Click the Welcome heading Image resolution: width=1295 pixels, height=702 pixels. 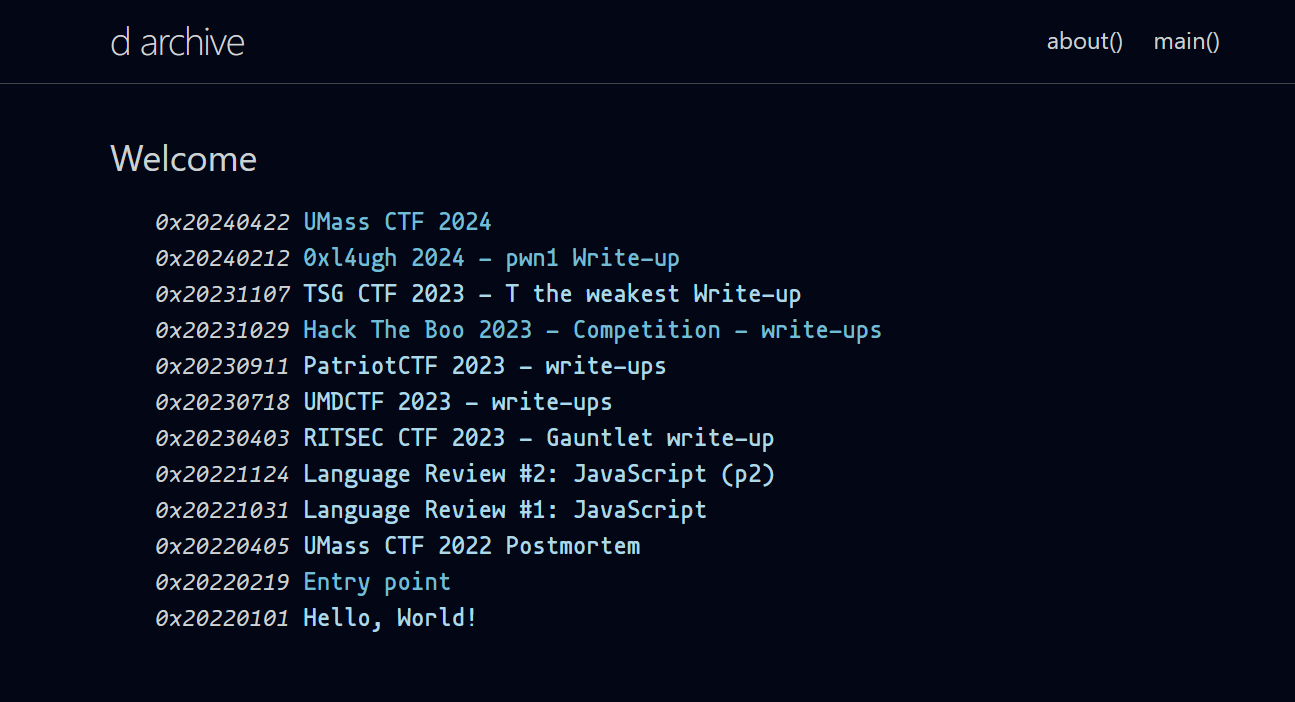(183, 159)
